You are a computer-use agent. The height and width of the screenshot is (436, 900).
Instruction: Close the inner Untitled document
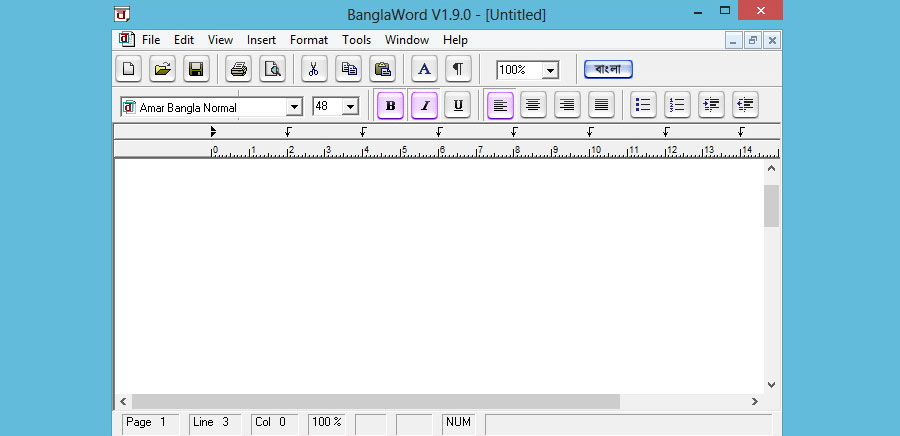coord(772,40)
